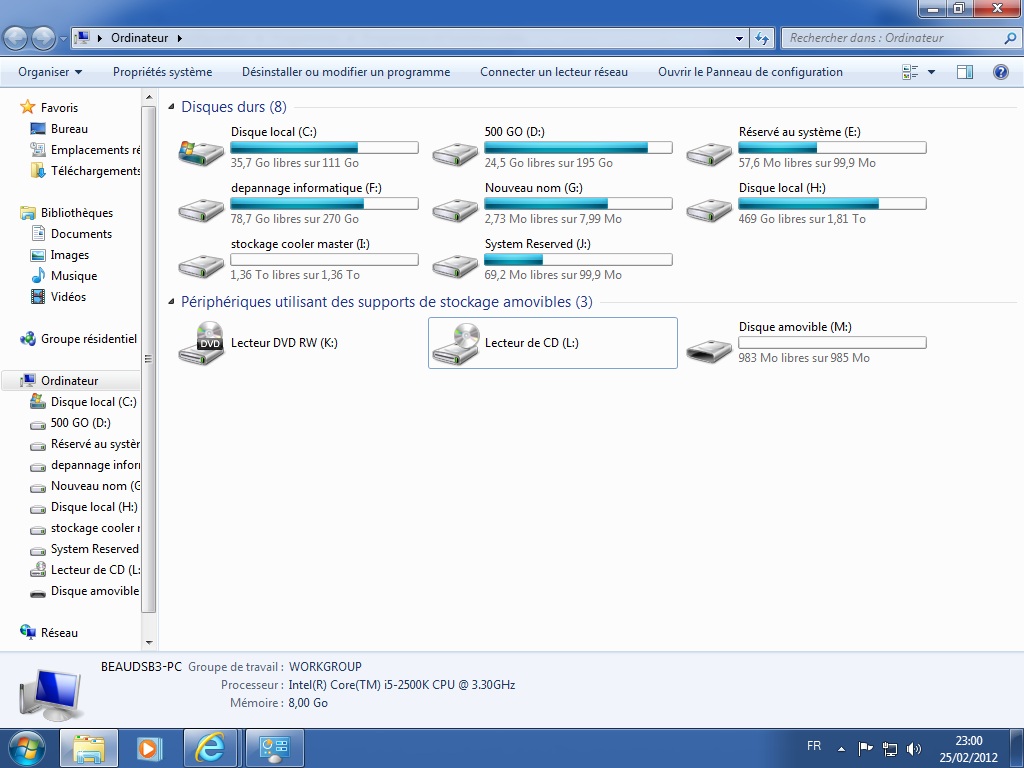This screenshot has width=1024, height=768.
Task: Collapse the Disques durs group
Action: pyautogui.click(x=172, y=107)
